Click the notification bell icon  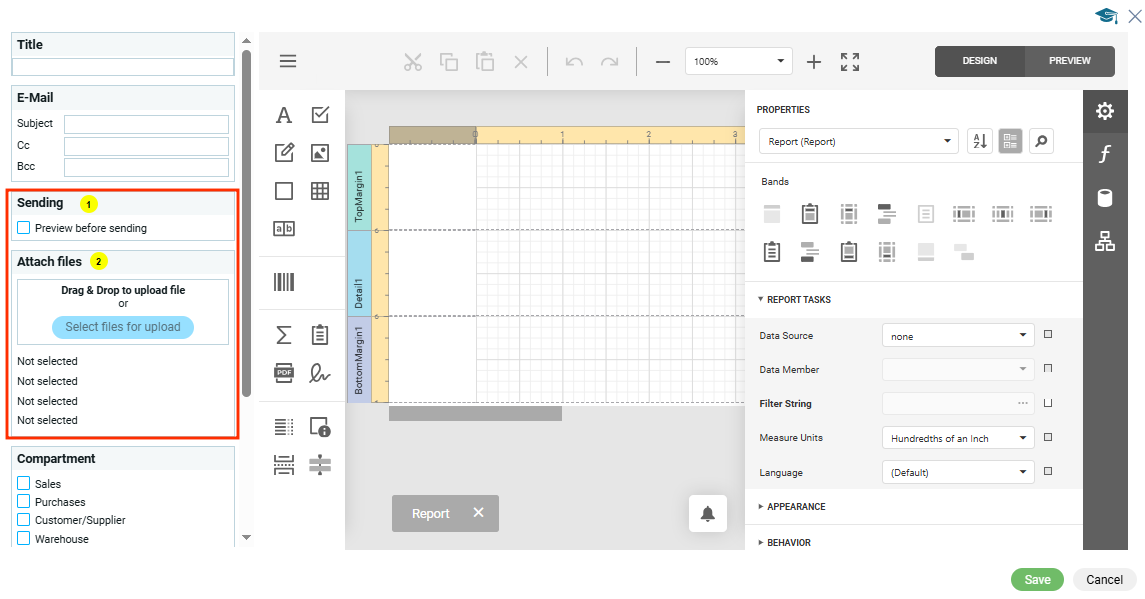708,514
